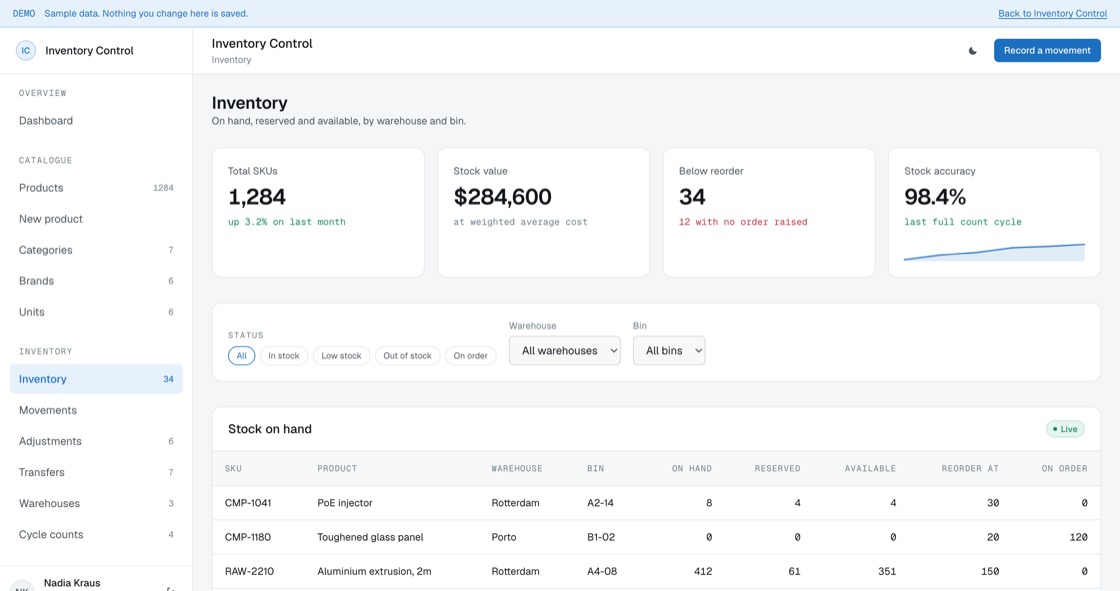Select Warehouses in the sidebar
Viewport: 1120px width, 591px height.
(x=96, y=503)
